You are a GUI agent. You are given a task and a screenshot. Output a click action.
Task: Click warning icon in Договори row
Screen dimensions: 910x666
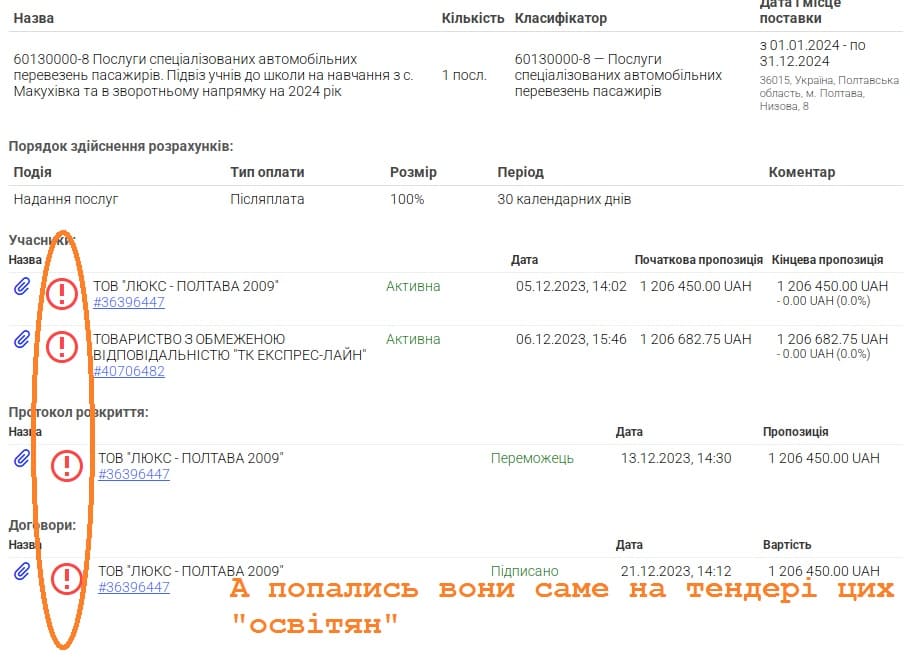(x=67, y=579)
